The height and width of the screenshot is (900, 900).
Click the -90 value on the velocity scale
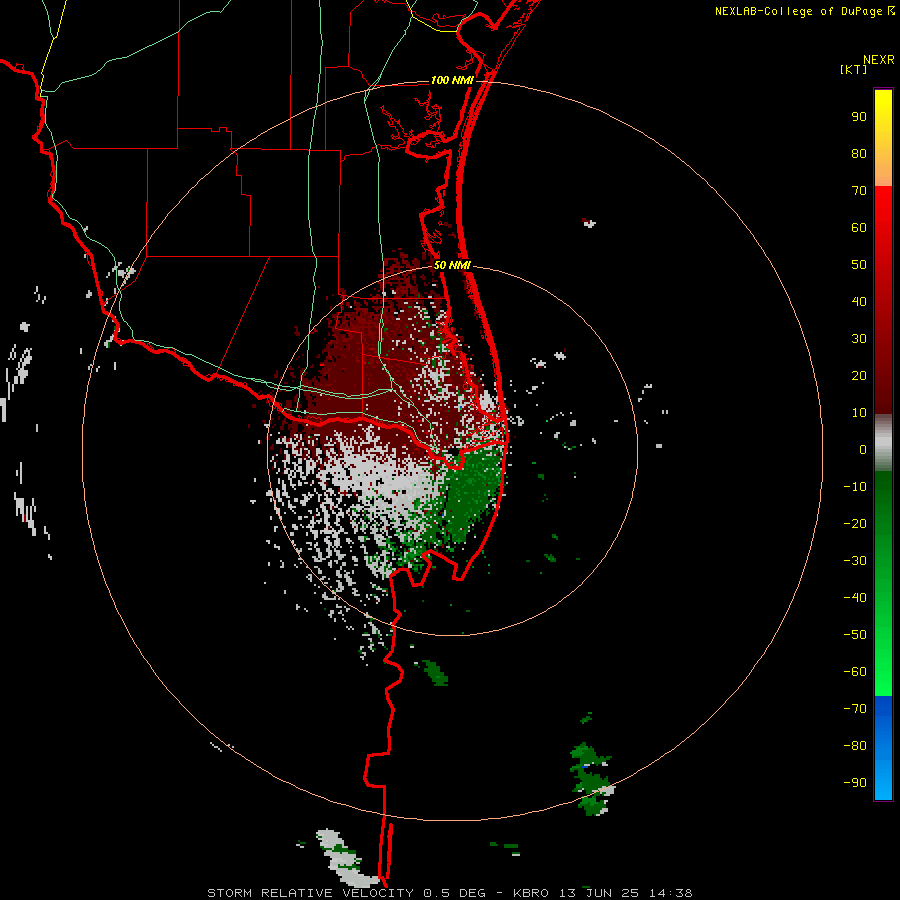click(x=855, y=783)
